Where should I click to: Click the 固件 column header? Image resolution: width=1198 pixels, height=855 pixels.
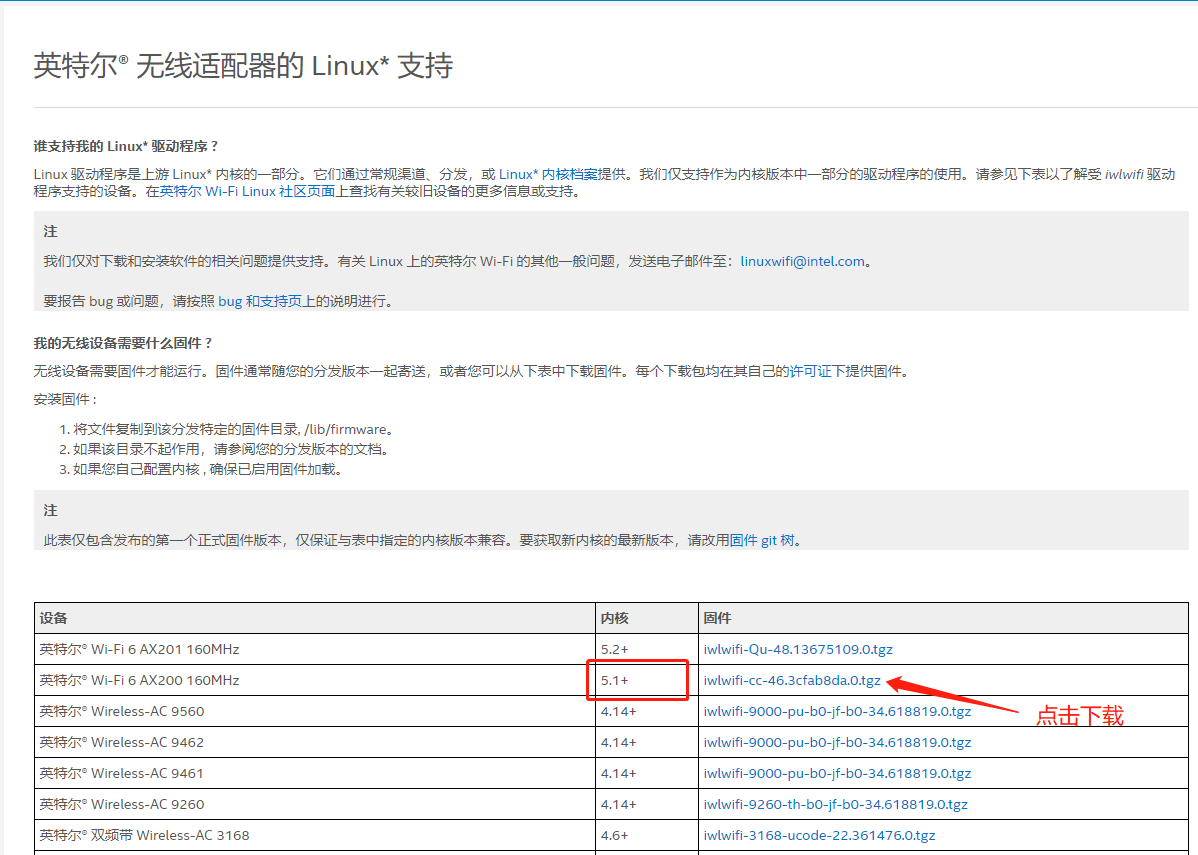[943, 618]
